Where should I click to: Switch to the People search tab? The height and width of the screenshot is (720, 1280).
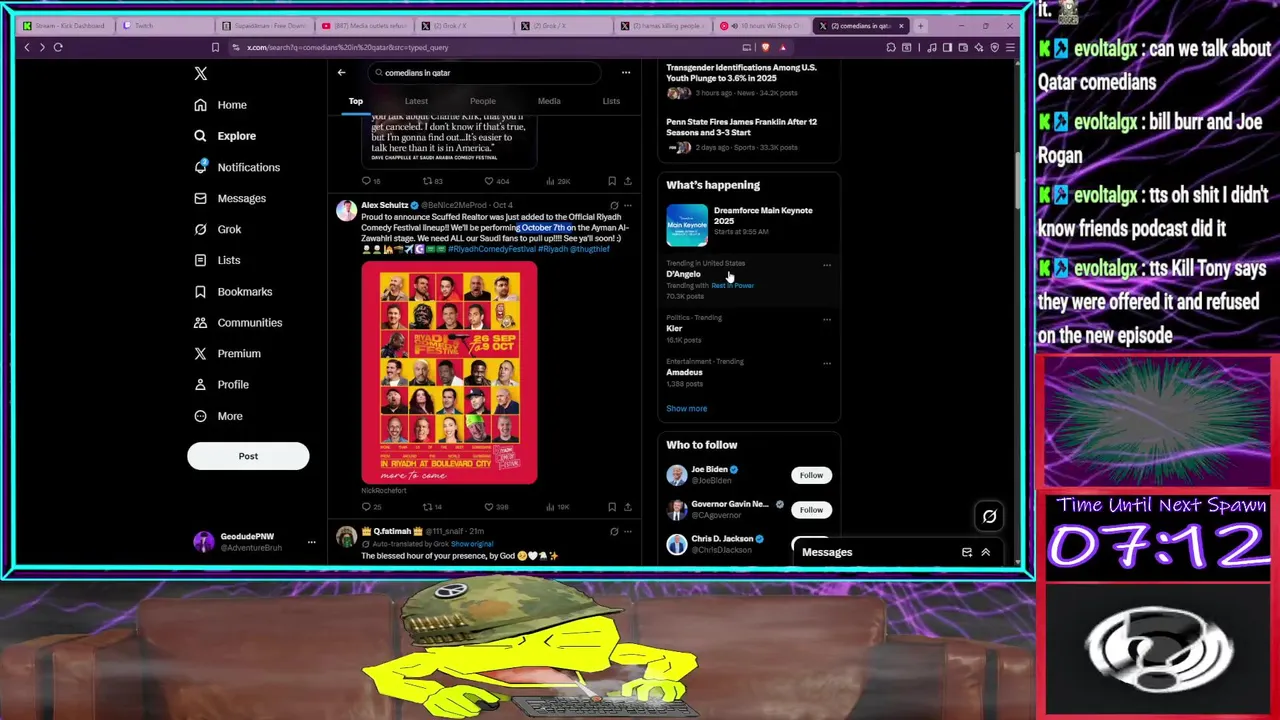(482, 101)
